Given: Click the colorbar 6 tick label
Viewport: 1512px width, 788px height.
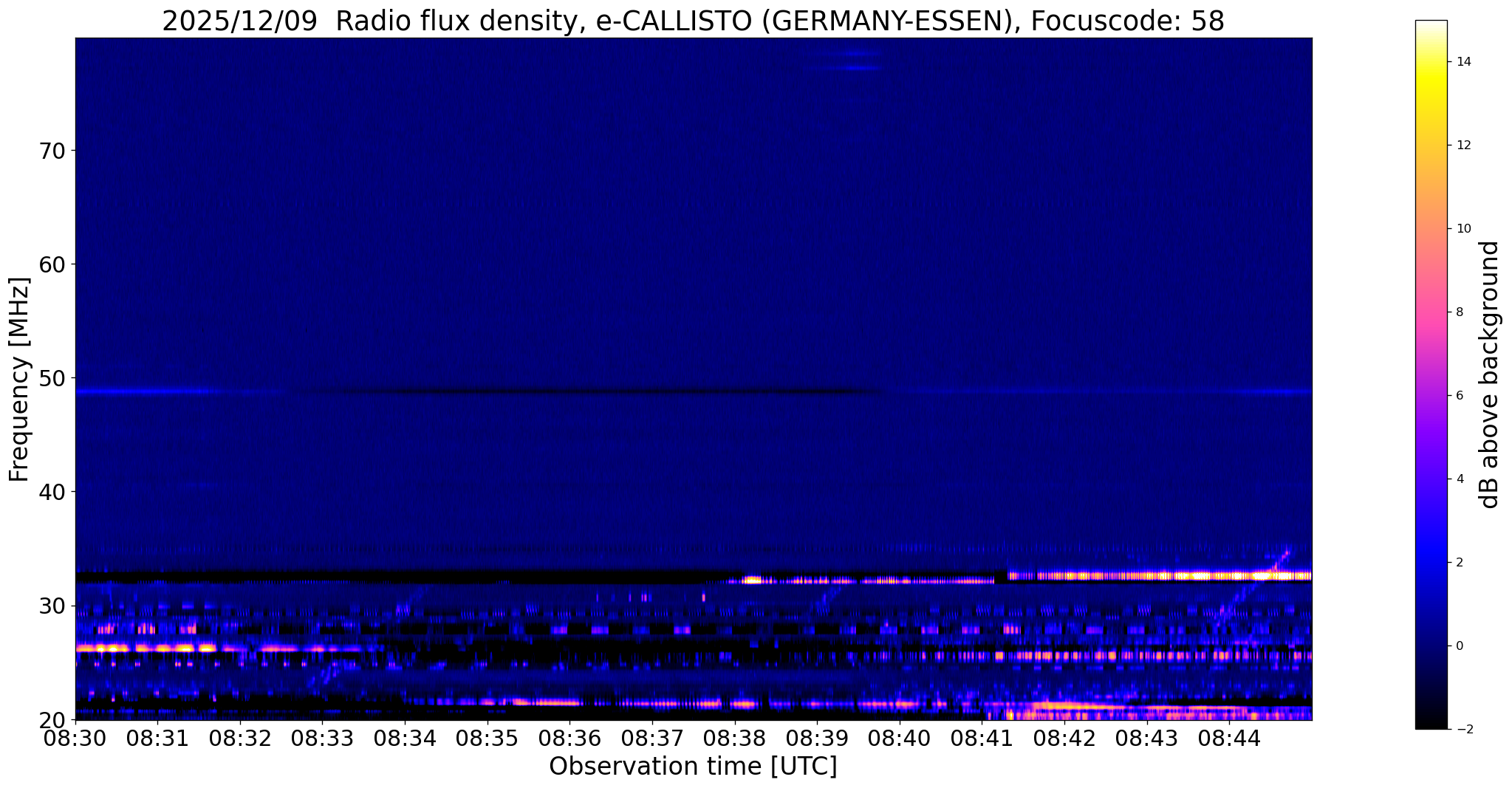Looking at the screenshot, I should 1460,396.
